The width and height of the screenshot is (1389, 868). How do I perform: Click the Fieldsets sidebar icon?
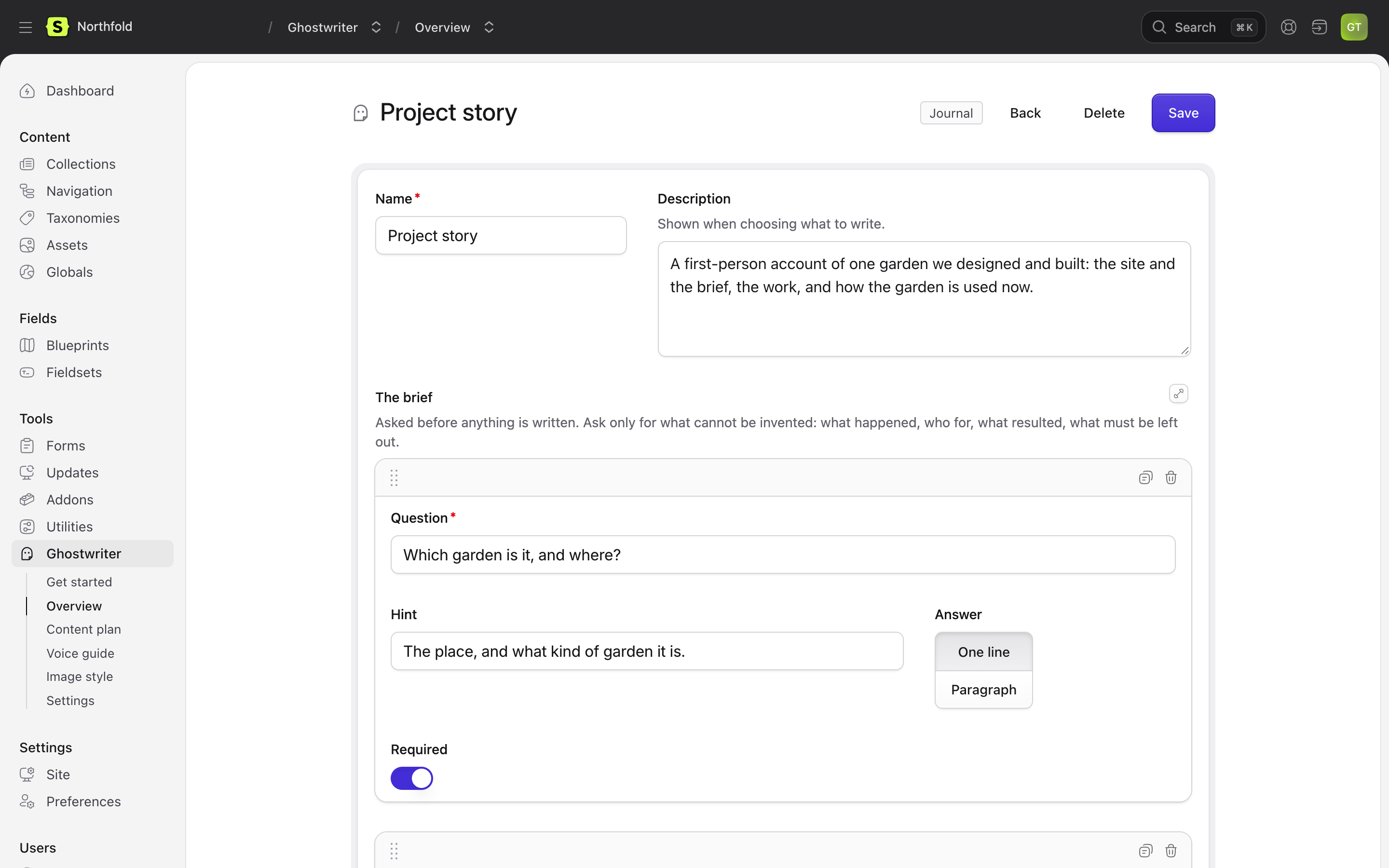(x=27, y=372)
